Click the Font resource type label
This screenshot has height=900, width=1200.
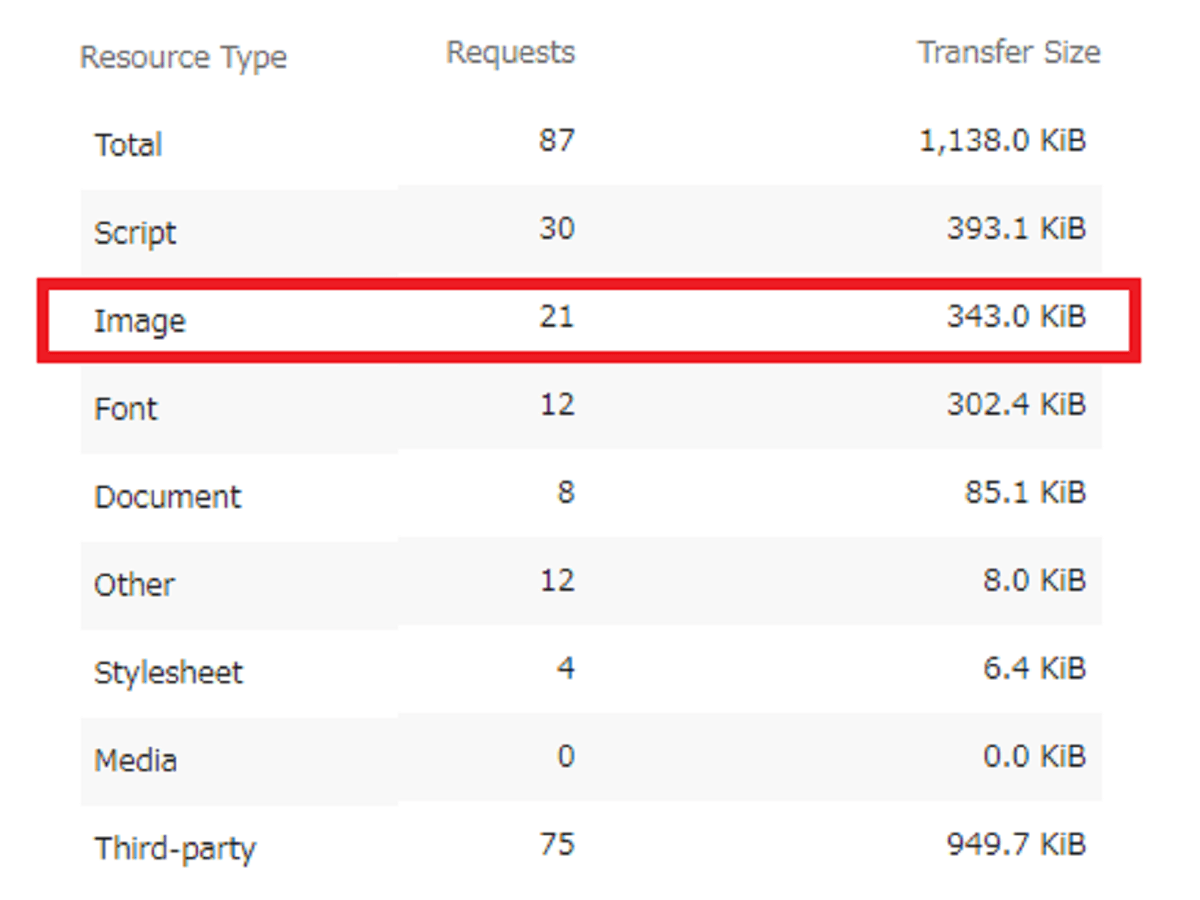click(x=126, y=409)
